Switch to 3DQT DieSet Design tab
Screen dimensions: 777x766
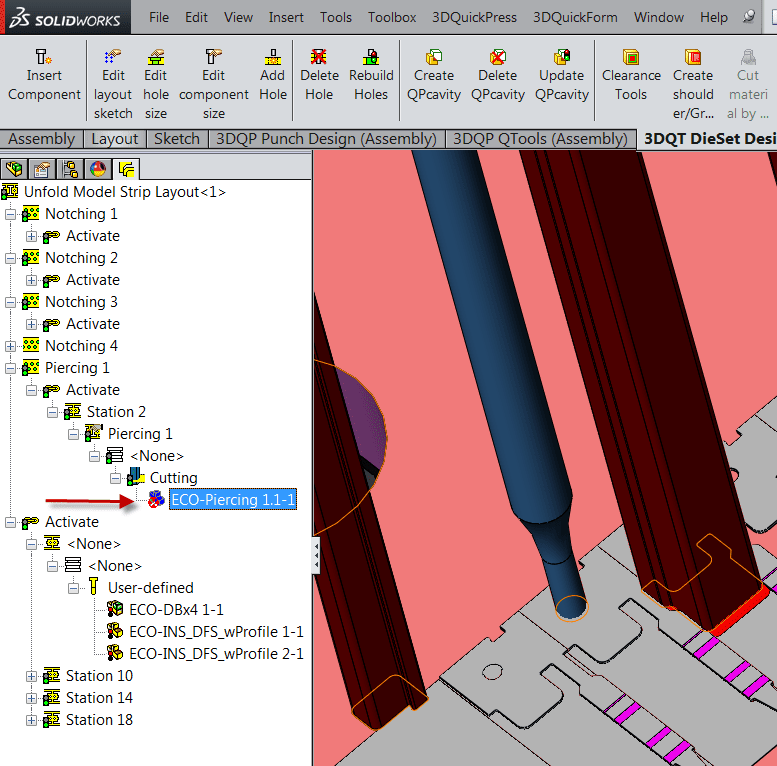pyautogui.click(x=709, y=139)
